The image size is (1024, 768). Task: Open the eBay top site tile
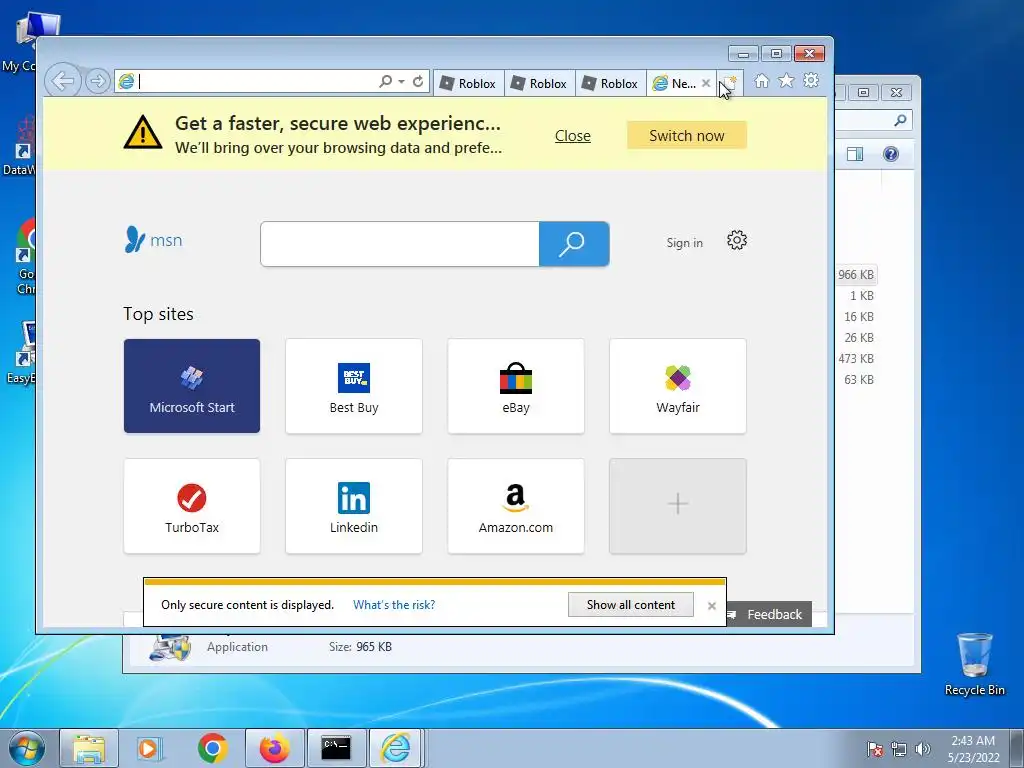click(516, 386)
